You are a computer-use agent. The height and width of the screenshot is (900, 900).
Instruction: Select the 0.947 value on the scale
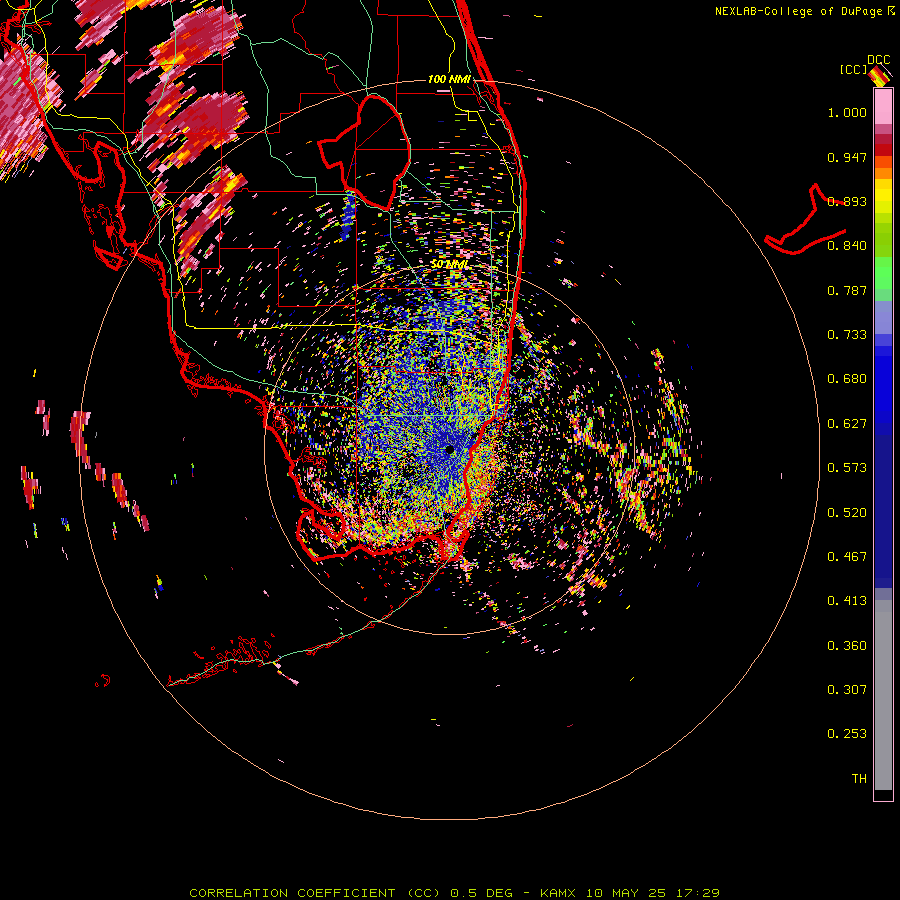[x=847, y=157]
